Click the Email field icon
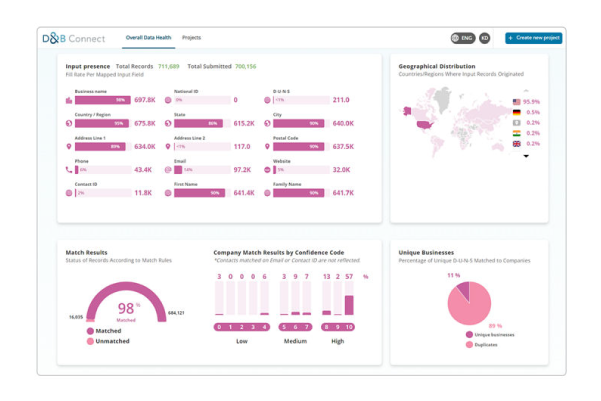Screen dimensions: 601x401 (168, 170)
